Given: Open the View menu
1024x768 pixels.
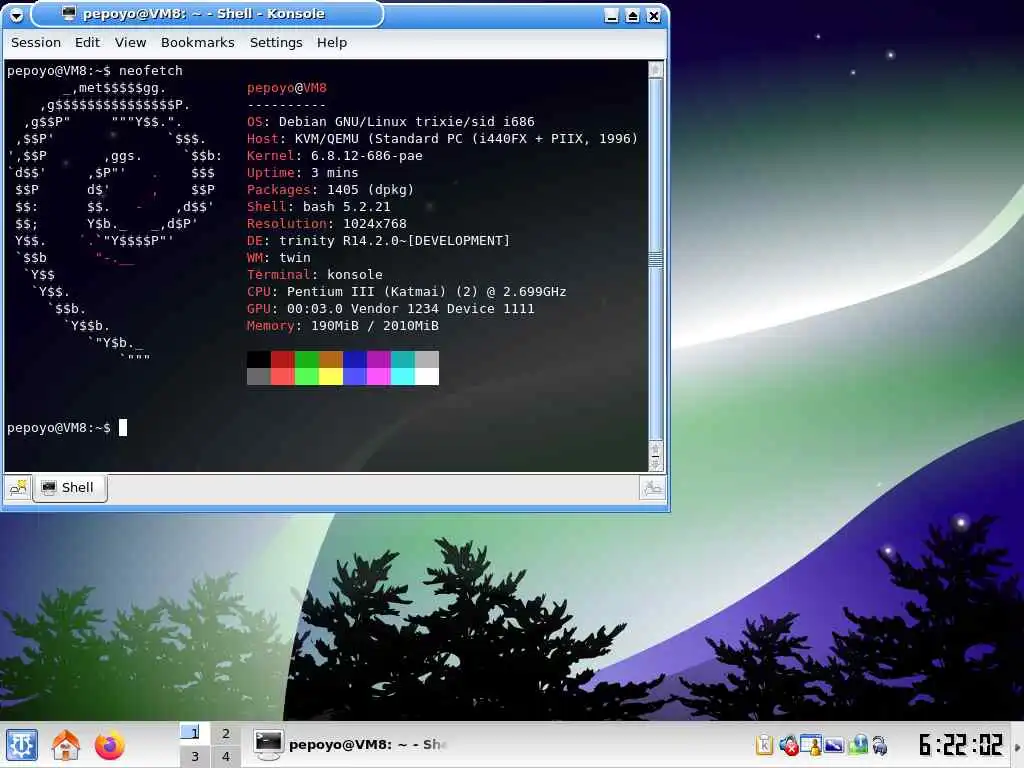Looking at the screenshot, I should click(x=131, y=42).
